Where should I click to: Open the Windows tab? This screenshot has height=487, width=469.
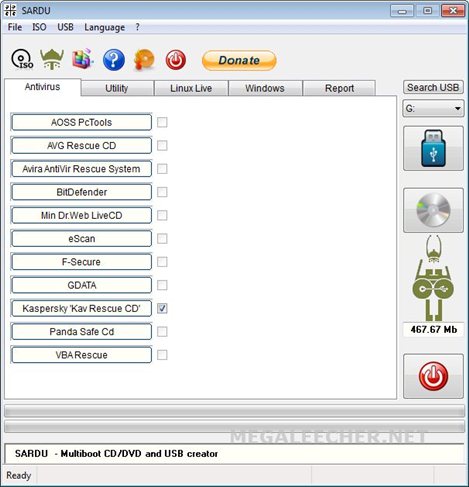[x=265, y=88]
